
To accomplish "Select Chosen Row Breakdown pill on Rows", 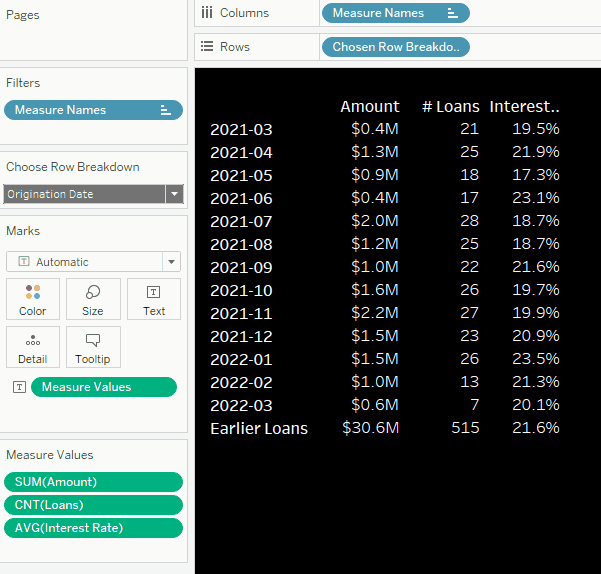I will (x=396, y=47).
